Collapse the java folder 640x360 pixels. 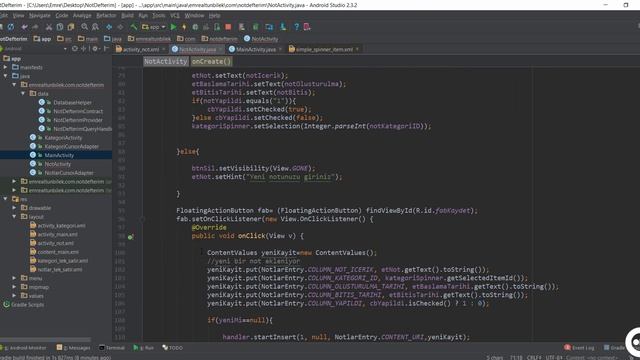pyautogui.click(x=5, y=76)
